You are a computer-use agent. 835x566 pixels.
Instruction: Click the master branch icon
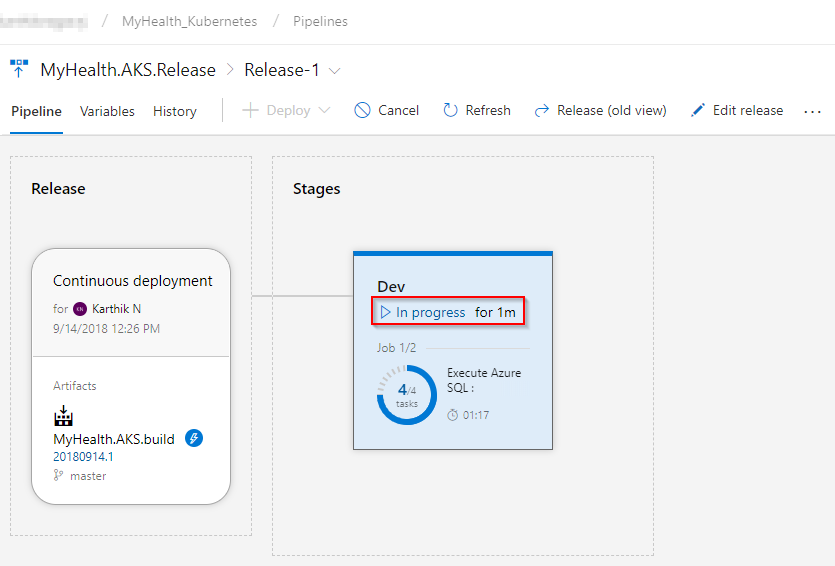(x=58, y=475)
